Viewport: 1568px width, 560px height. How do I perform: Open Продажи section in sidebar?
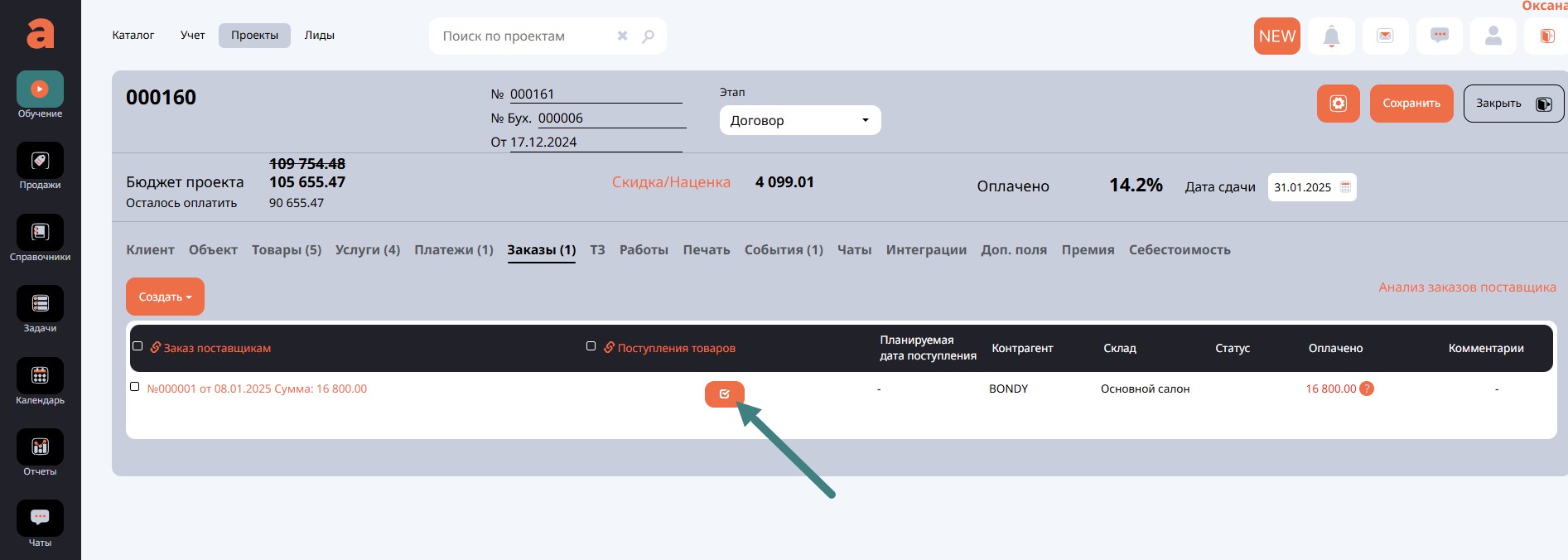pyautogui.click(x=40, y=162)
